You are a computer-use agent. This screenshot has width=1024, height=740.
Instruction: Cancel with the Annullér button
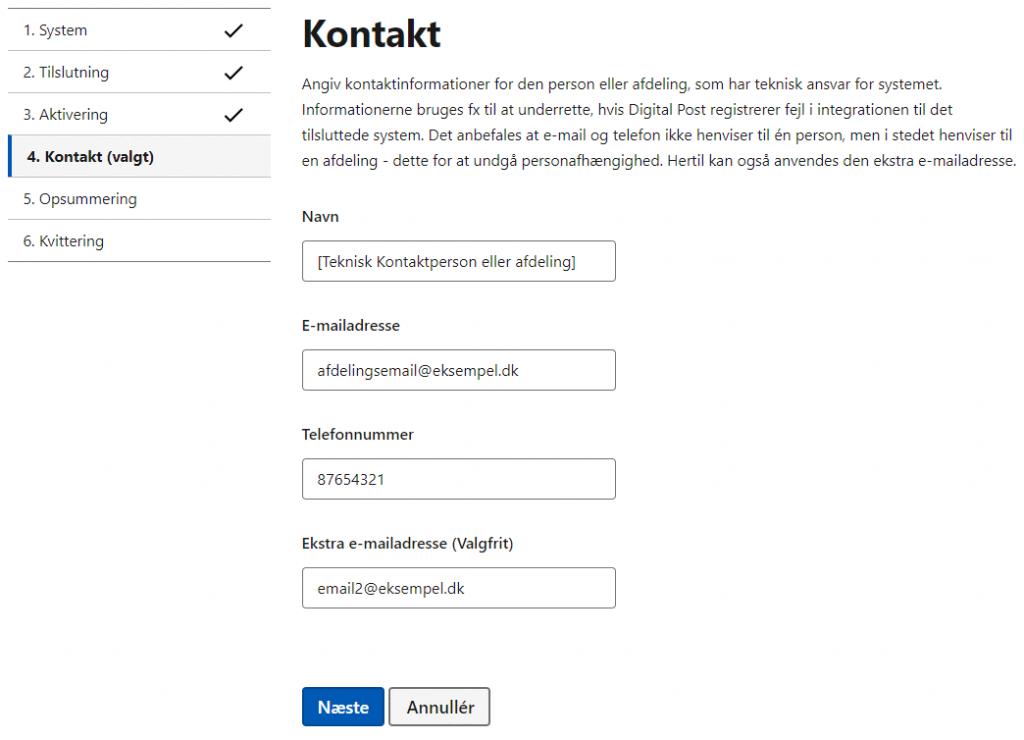pos(440,707)
